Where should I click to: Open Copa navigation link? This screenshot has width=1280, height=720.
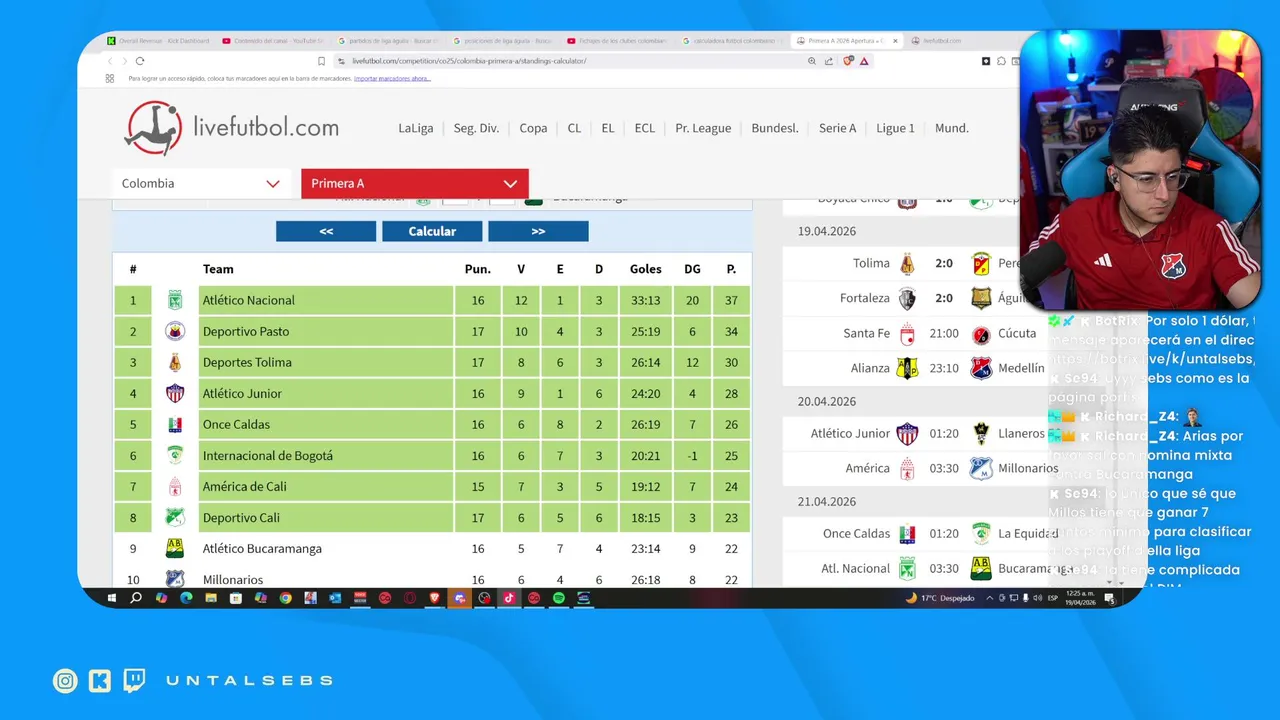click(x=533, y=128)
